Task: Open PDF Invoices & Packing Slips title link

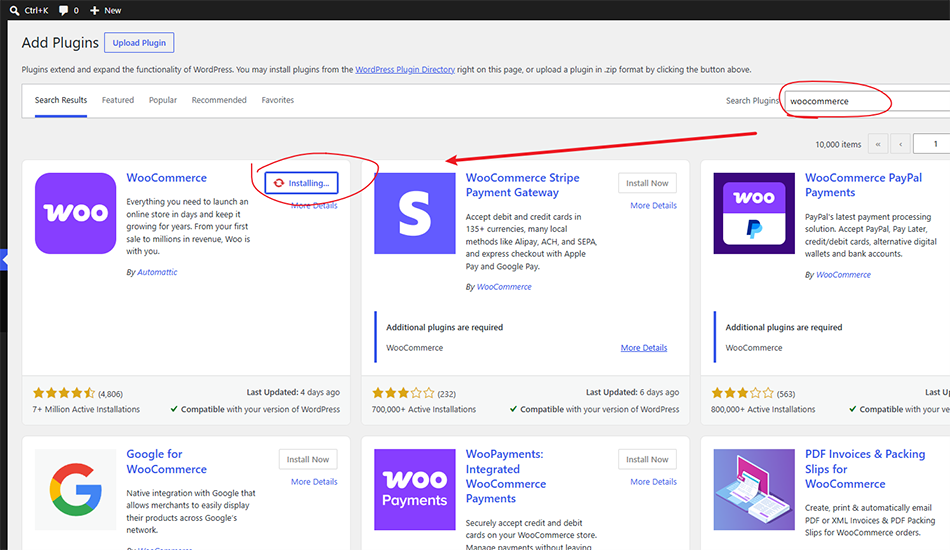Action: tap(865, 469)
